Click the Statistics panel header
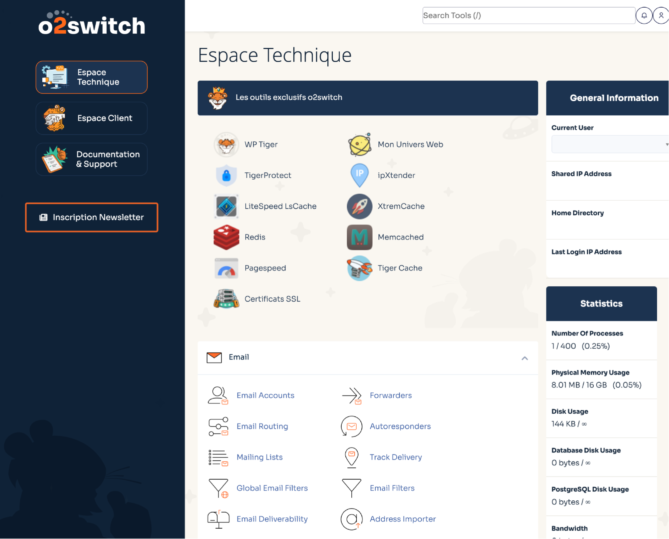 point(602,304)
